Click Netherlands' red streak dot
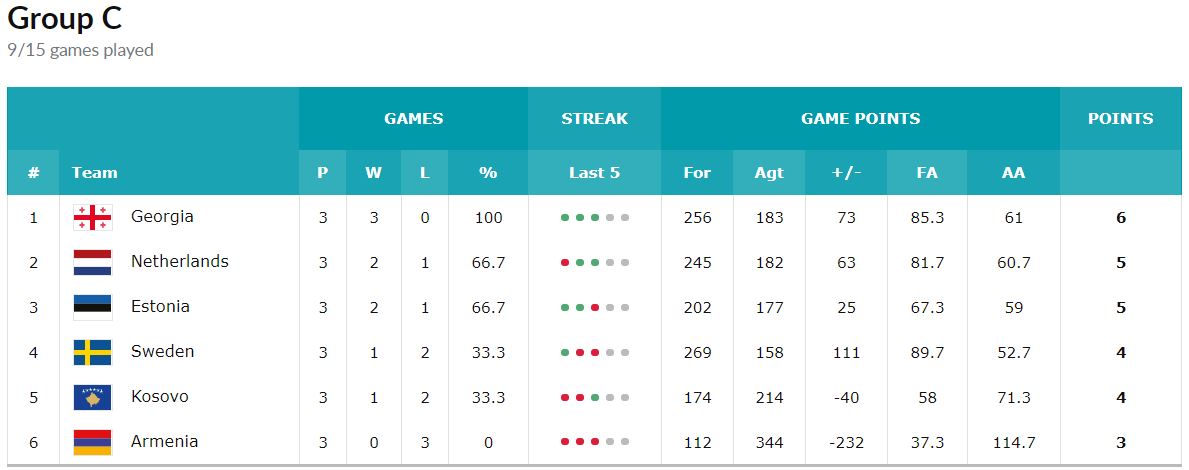The width and height of the screenshot is (1189, 470). click(x=565, y=263)
